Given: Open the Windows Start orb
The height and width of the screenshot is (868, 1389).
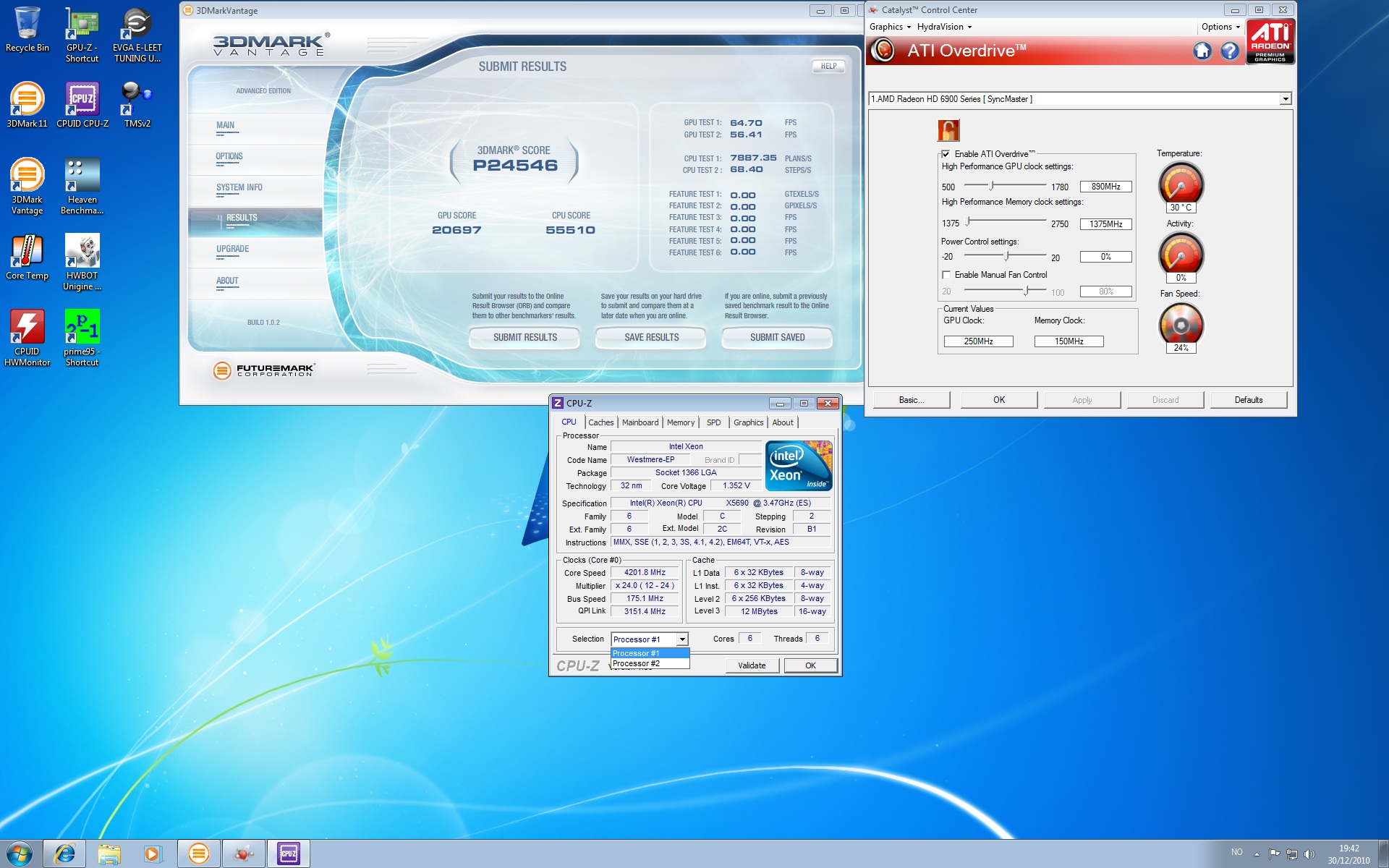Looking at the screenshot, I should click(20, 854).
